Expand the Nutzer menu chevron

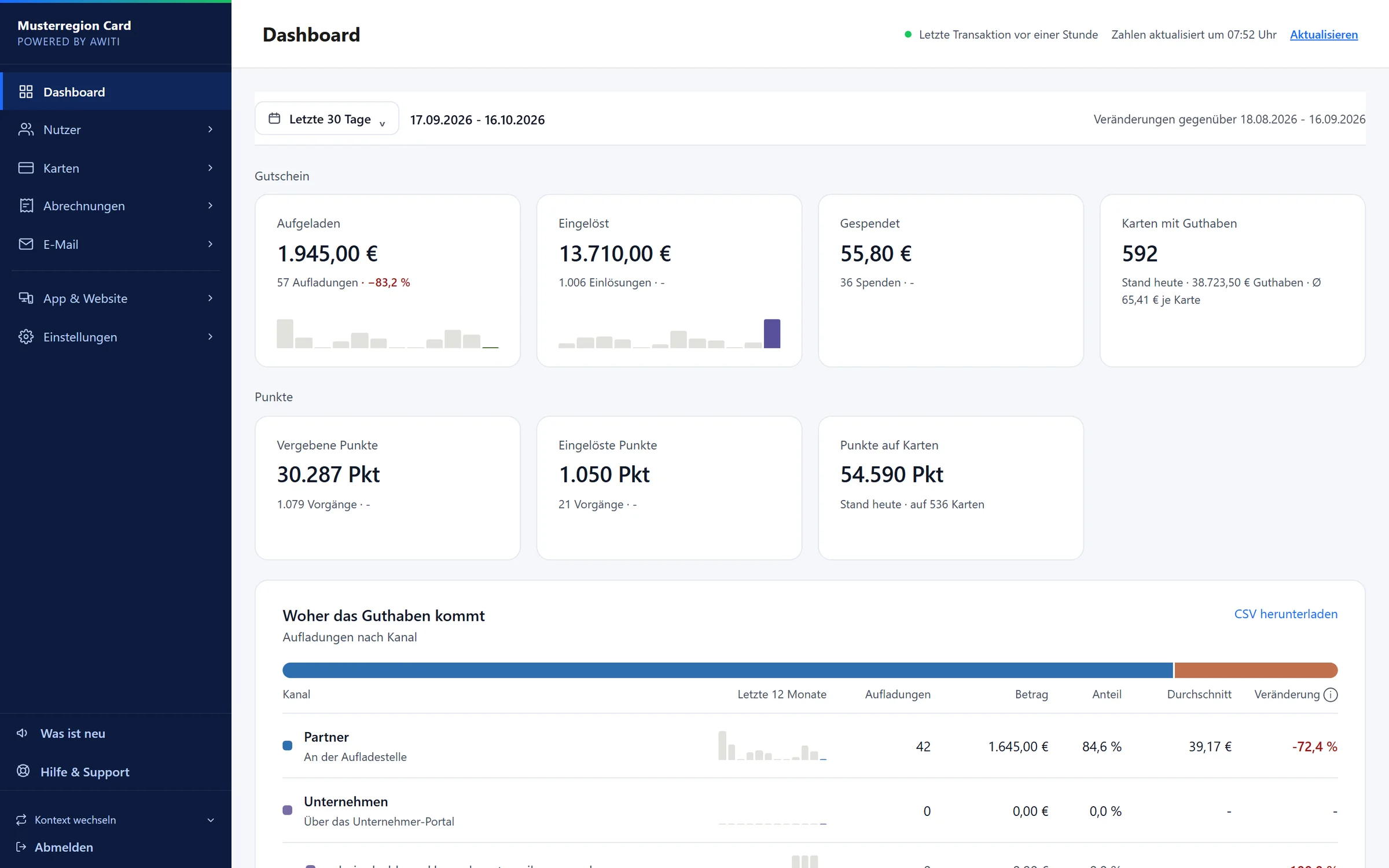210,129
